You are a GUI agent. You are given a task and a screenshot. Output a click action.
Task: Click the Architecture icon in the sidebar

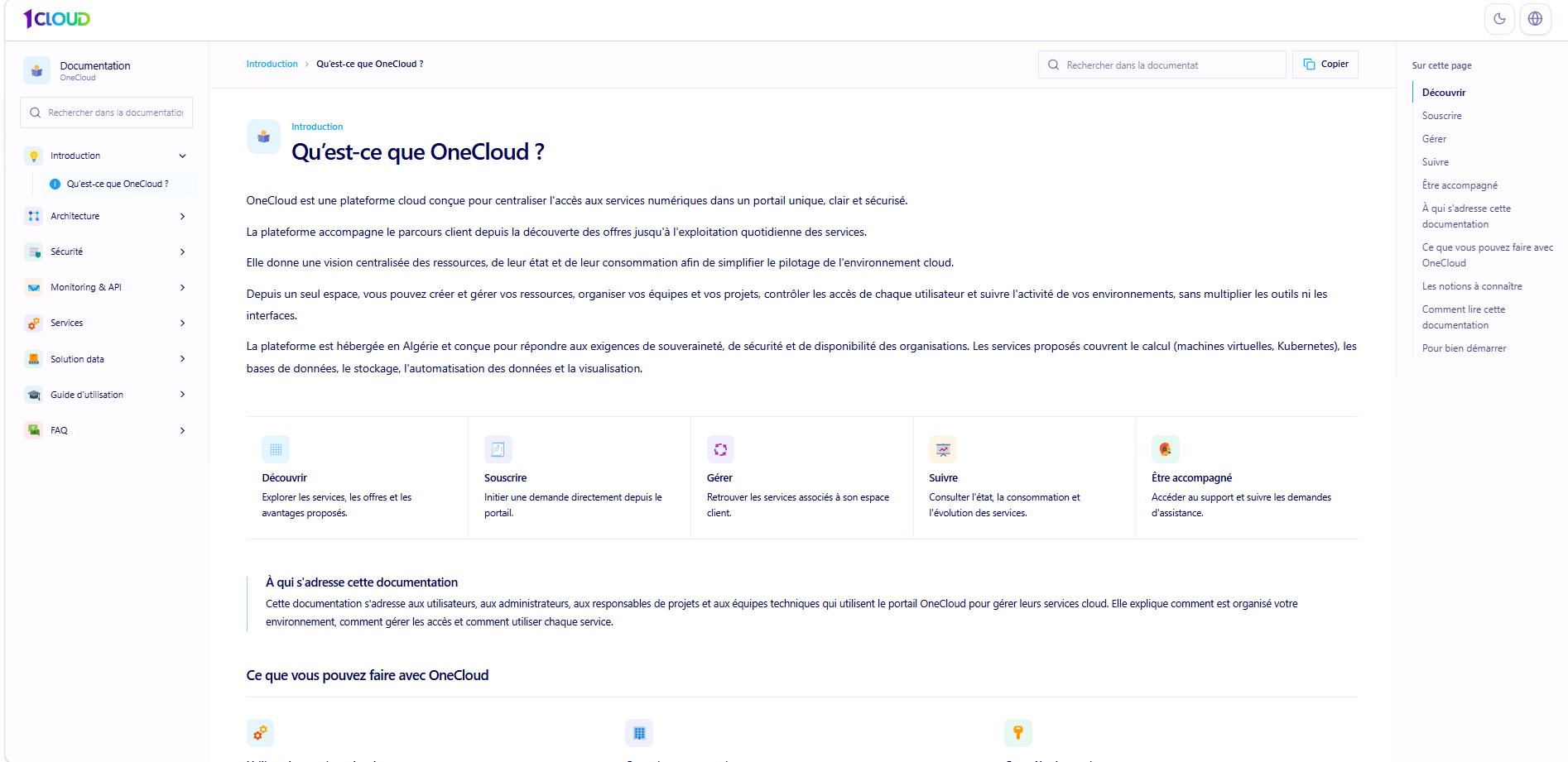(x=34, y=216)
